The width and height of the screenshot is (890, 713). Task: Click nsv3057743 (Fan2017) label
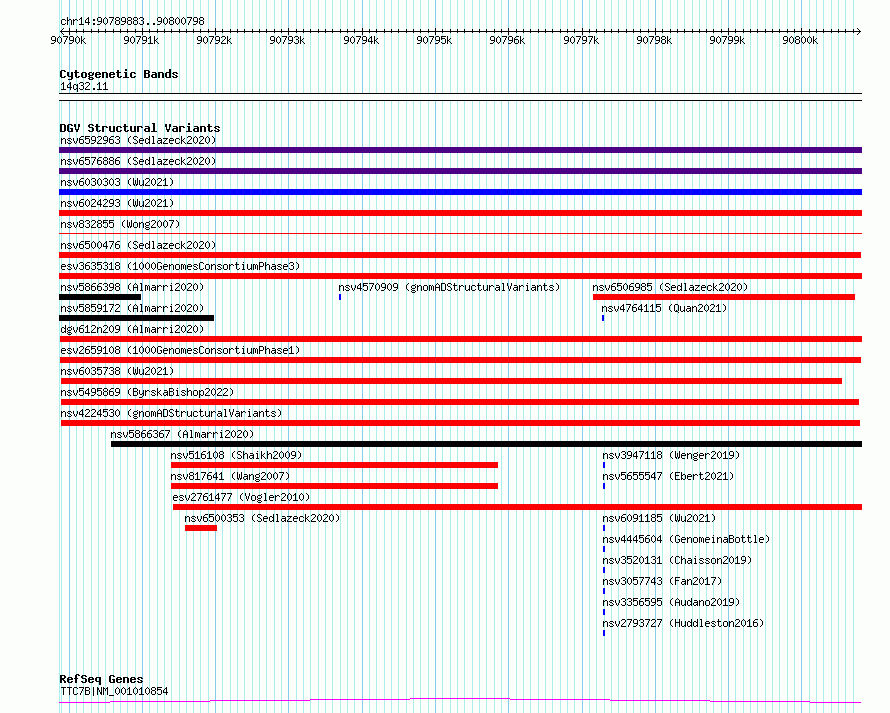[662, 581]
